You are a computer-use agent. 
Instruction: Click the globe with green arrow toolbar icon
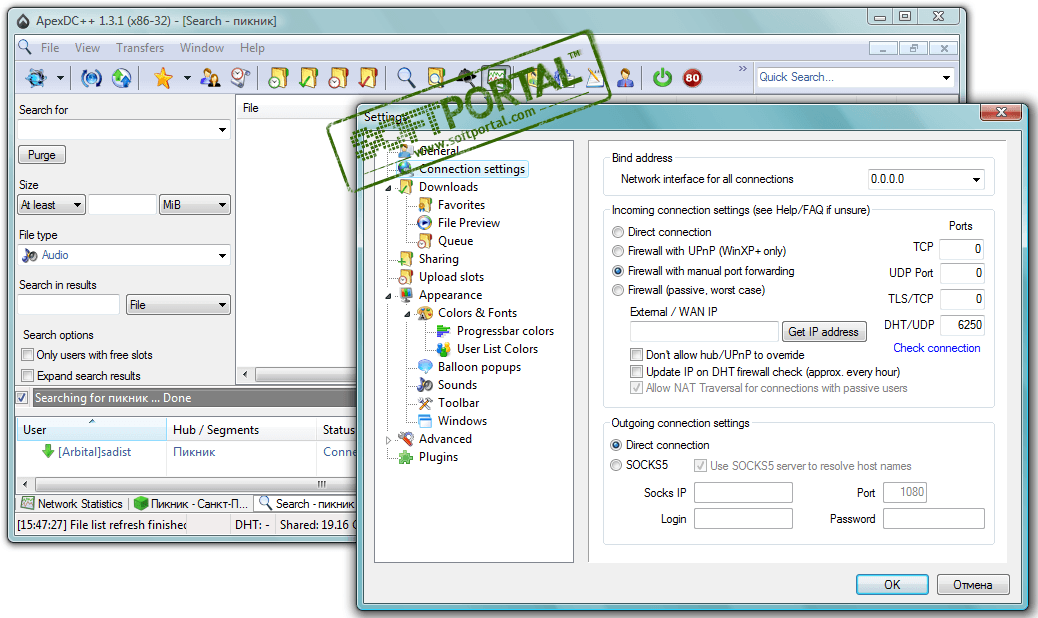tap(121, 78)
